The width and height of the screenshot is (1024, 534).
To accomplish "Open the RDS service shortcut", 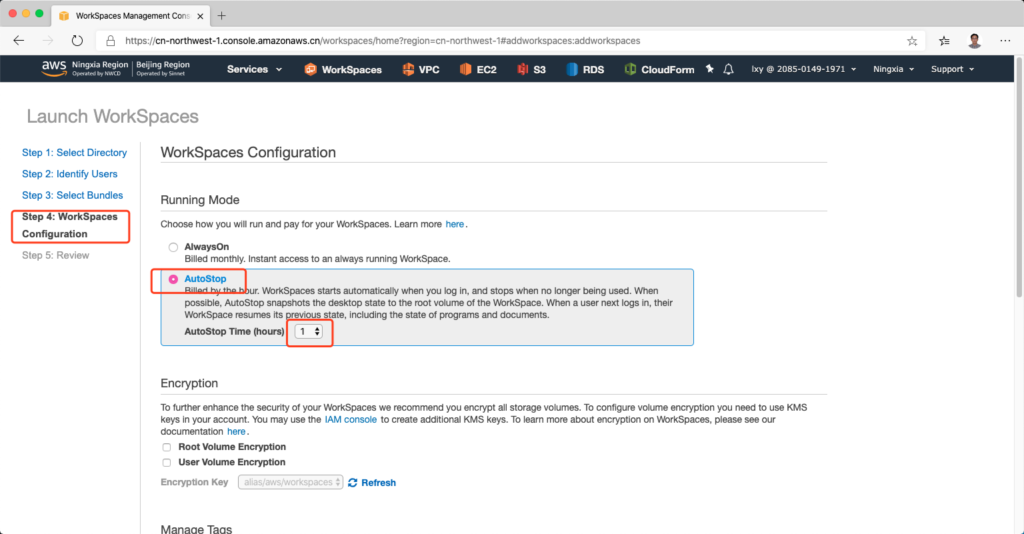I will (x=573, y=70).
